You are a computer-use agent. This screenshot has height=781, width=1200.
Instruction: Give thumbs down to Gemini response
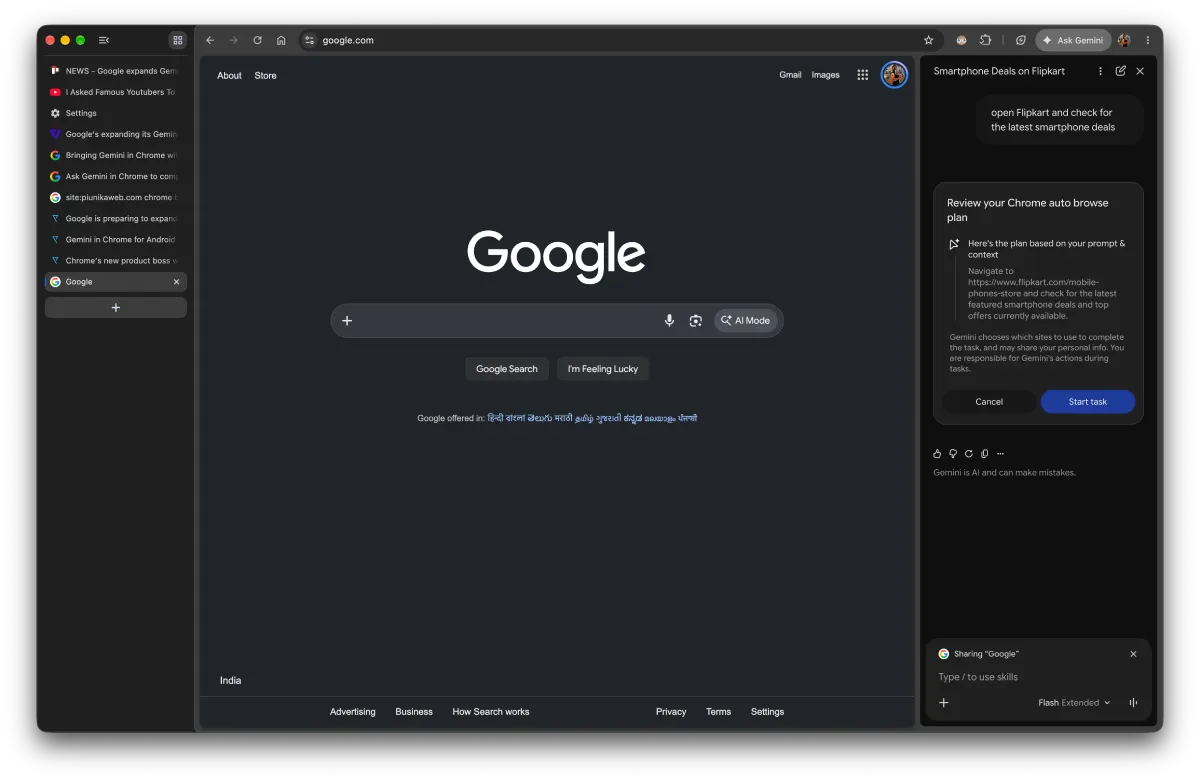[x=953, y=453]
